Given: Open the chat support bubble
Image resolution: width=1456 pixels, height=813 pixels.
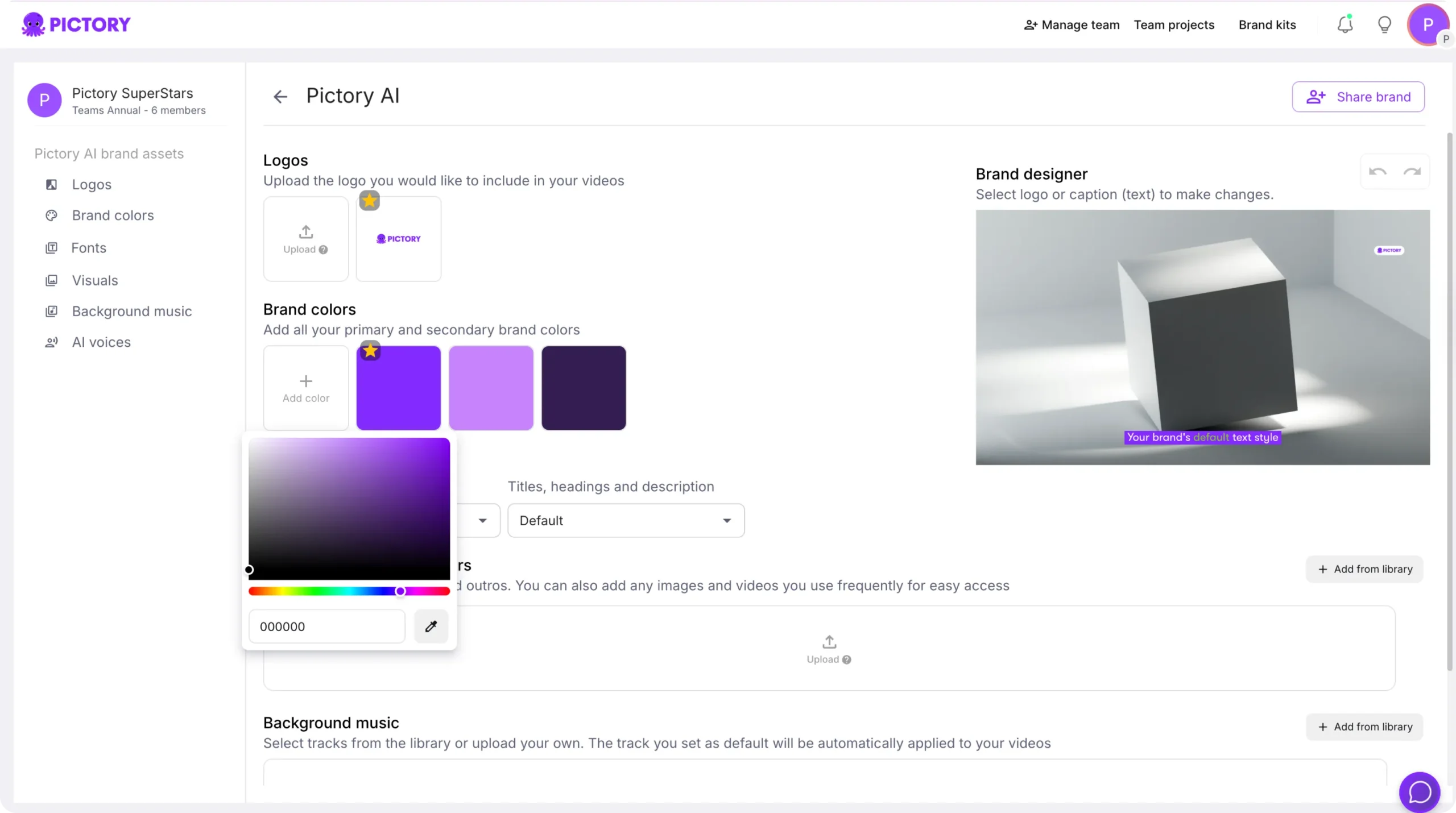Looking at the screenshot, I should [x=1420, y=792].
